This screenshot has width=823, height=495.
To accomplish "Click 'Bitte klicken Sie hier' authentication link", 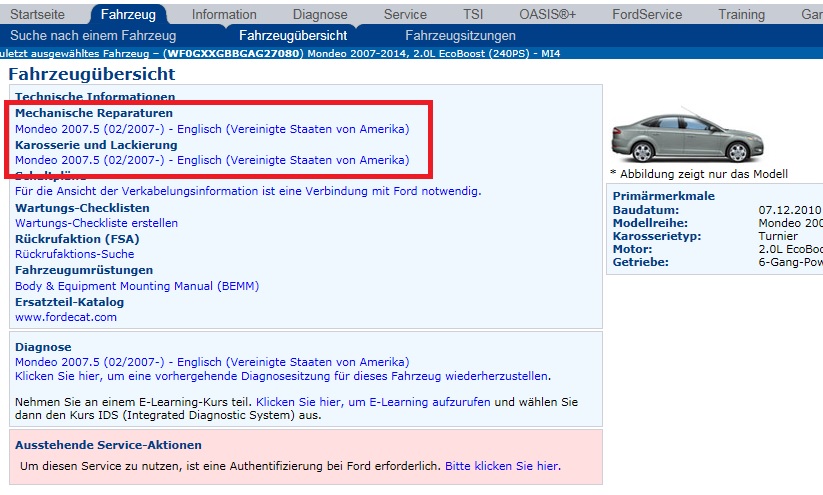I will pos(502,466).
